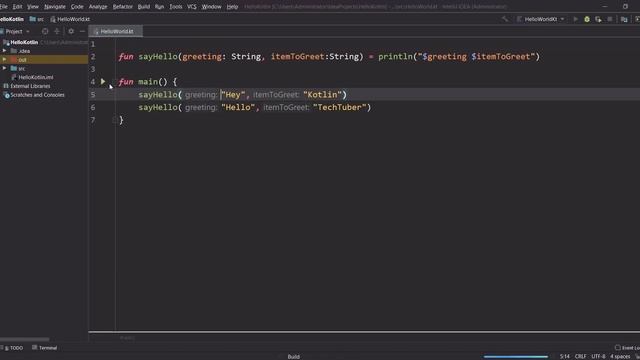Expand the out folder arrow
This screenshot has width=640, height=360.
point(4,60)
